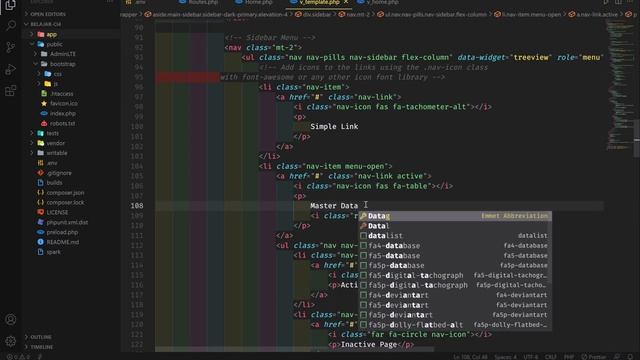Viewport: 640px width, 360px height.
Task: Open the Accounts menu icon
Action: point(11,319)
